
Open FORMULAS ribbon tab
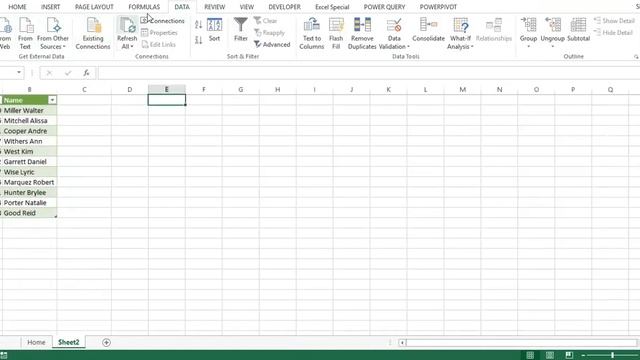144,7
